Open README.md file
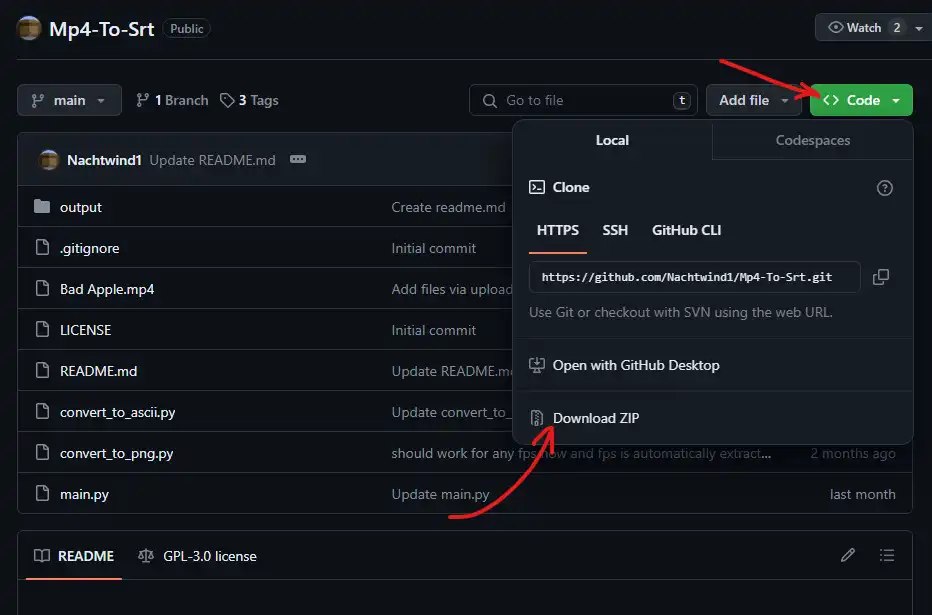The width and height of the screenshot is (932, 615). 98,371
